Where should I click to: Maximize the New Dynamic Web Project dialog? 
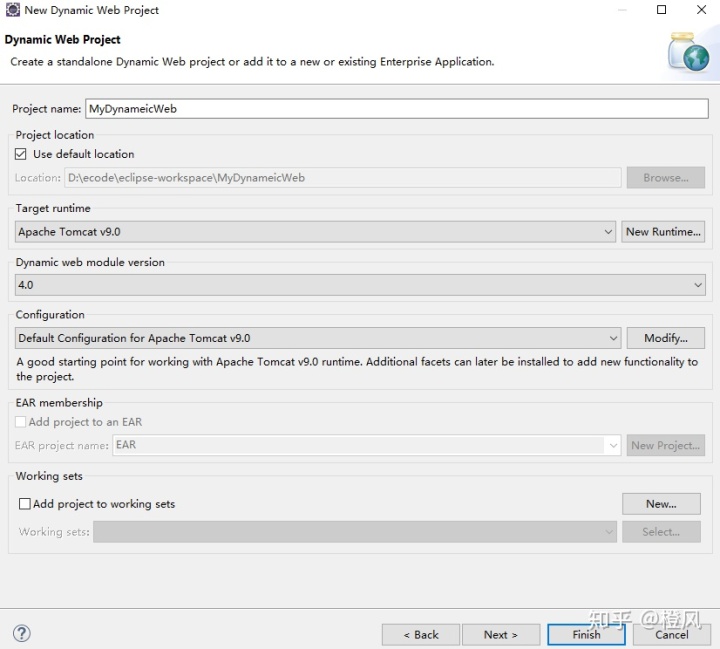(661, 10)
